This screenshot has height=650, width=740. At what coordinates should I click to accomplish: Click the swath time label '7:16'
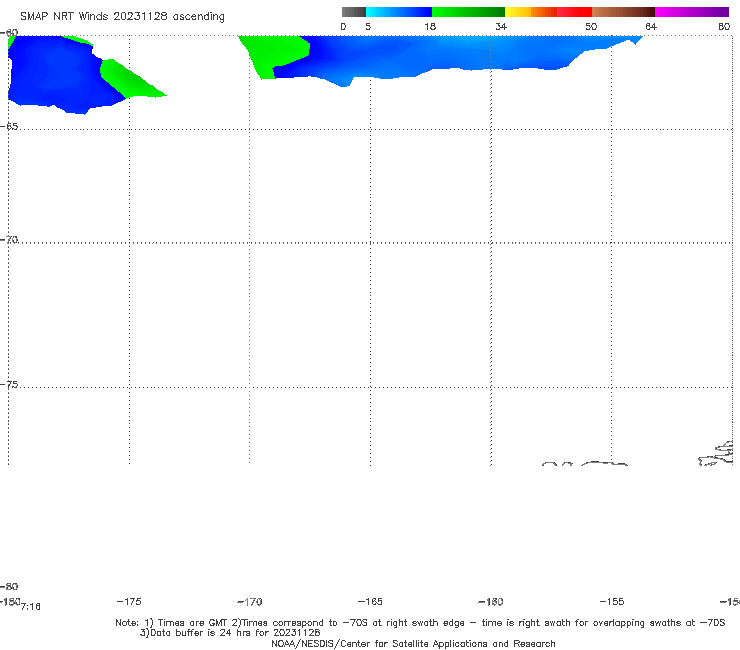point(31,607)
